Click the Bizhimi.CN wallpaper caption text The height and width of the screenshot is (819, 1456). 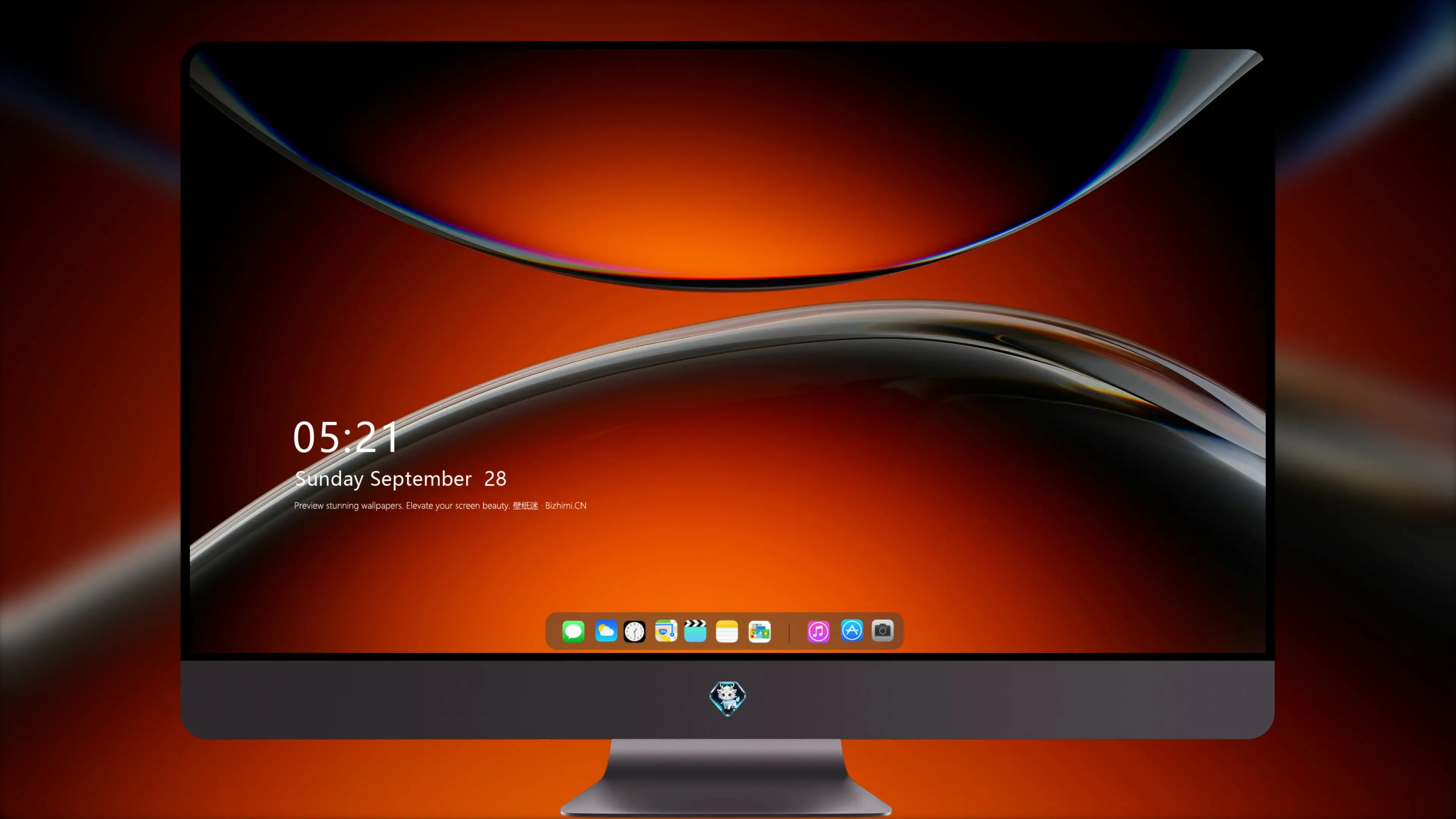tap(440, 505)
